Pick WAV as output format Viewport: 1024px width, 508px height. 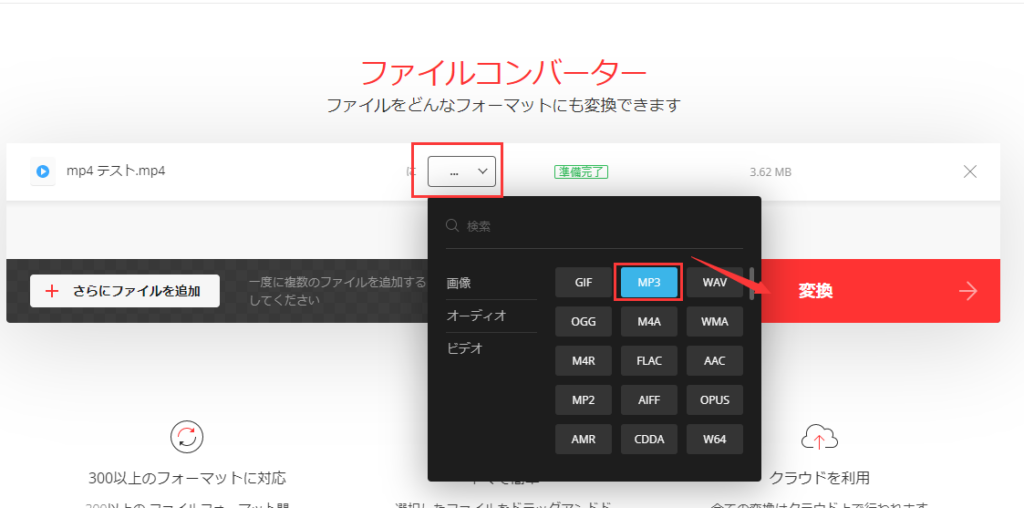(x=714, y=282)
